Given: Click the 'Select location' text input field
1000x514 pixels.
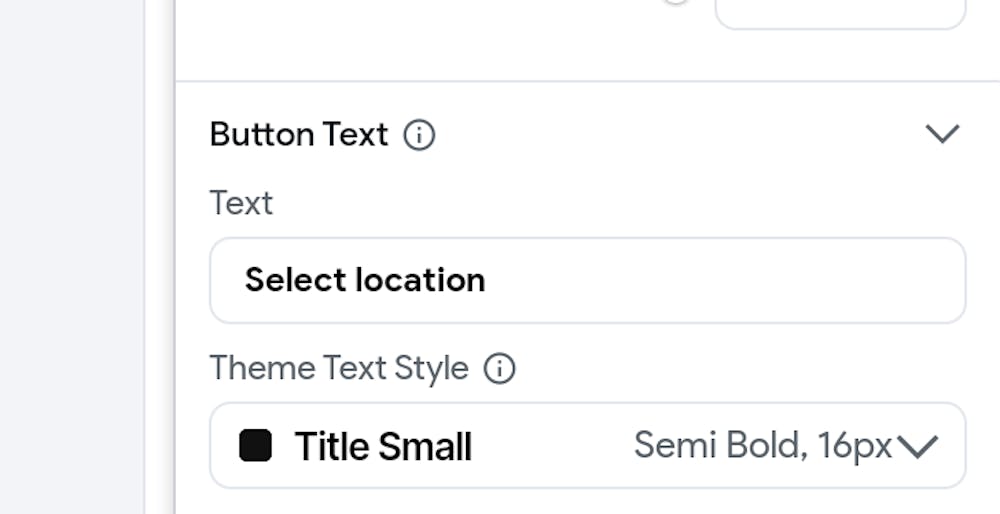Looking at the screenshot, I should pos(586,280).
